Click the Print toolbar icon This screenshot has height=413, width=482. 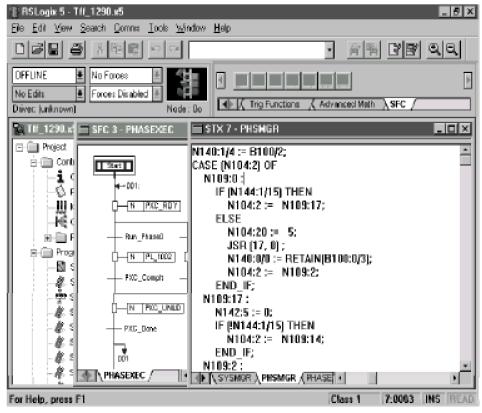click(x=77, y=49)
